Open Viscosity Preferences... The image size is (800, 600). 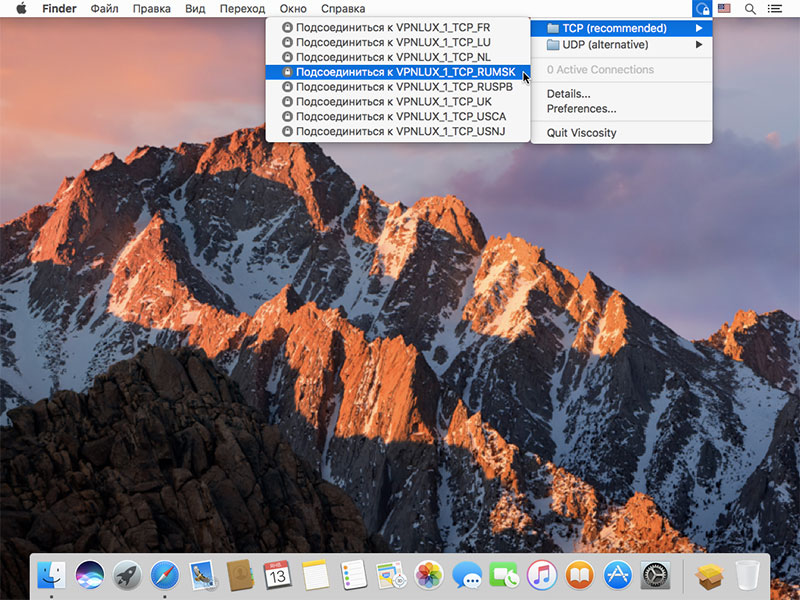point(581,109)
